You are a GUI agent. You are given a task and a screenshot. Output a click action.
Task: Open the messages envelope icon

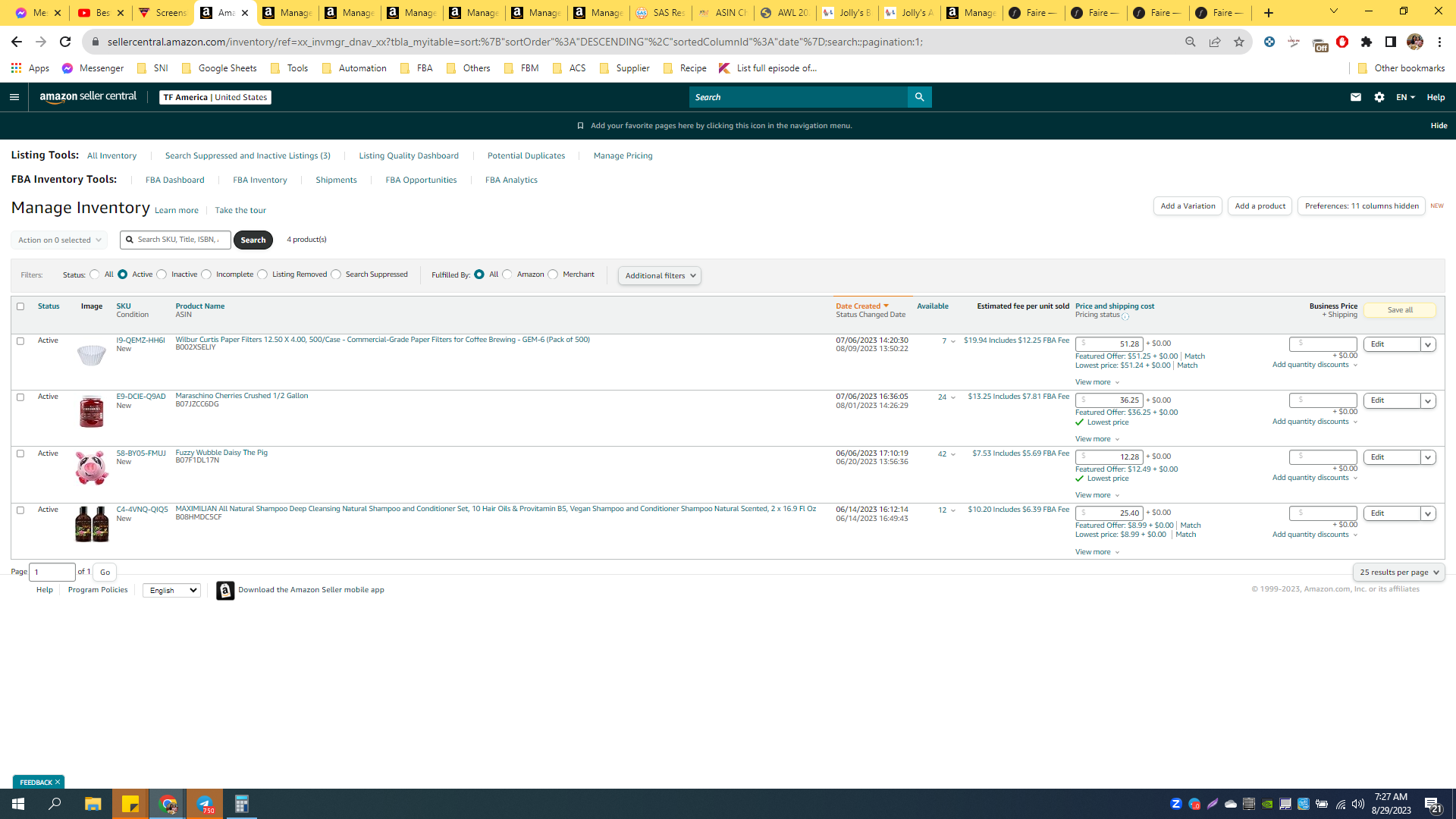pyautogui.click(x=1356, y=97)
